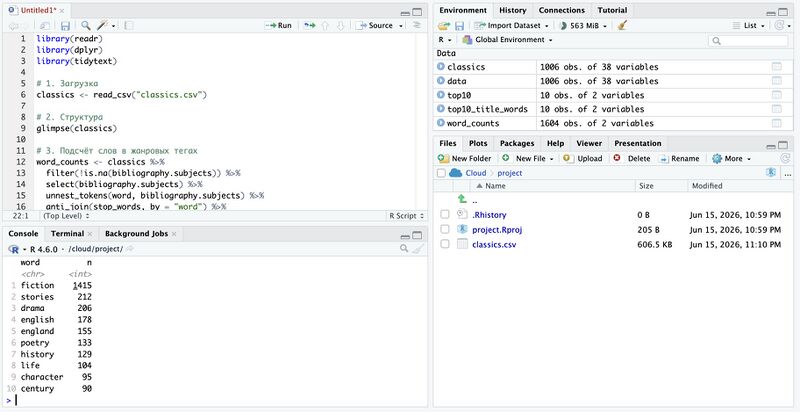The height and width of the screenshot is (412, 800).
Task: Open the Source button dropdown arrow
Action: coord(401,25)
